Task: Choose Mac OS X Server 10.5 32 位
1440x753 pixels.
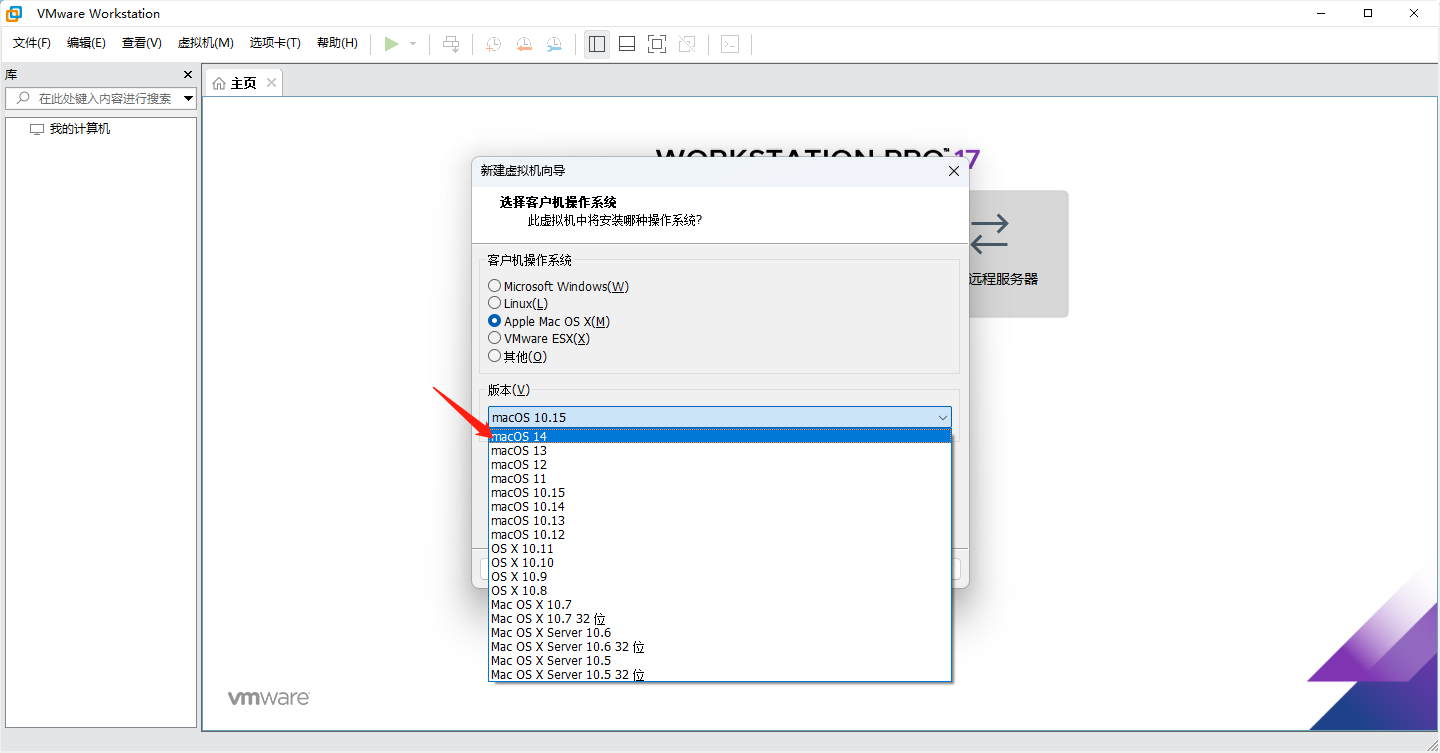Action: 720,675
